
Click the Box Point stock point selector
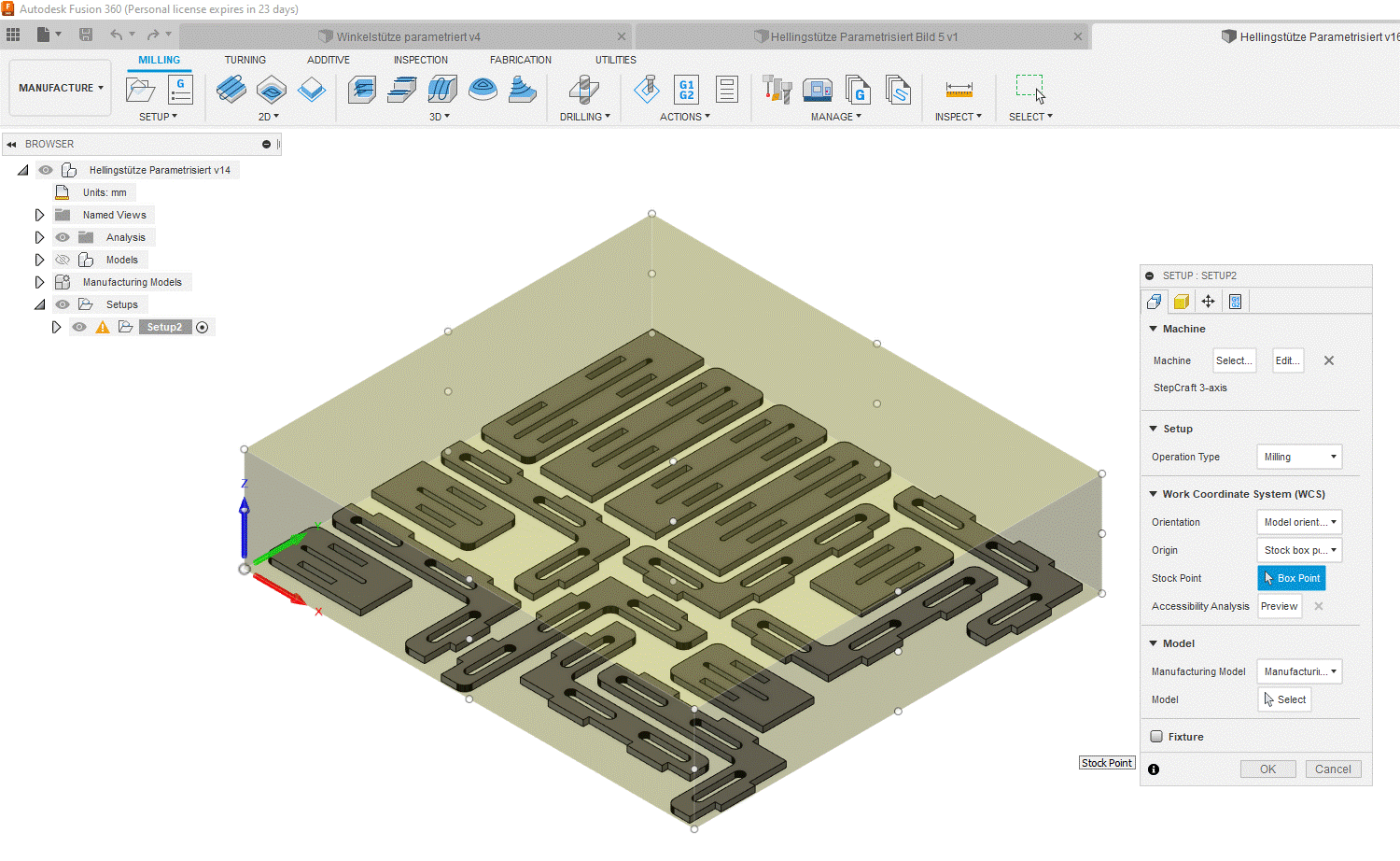(x=1292, y=578)
